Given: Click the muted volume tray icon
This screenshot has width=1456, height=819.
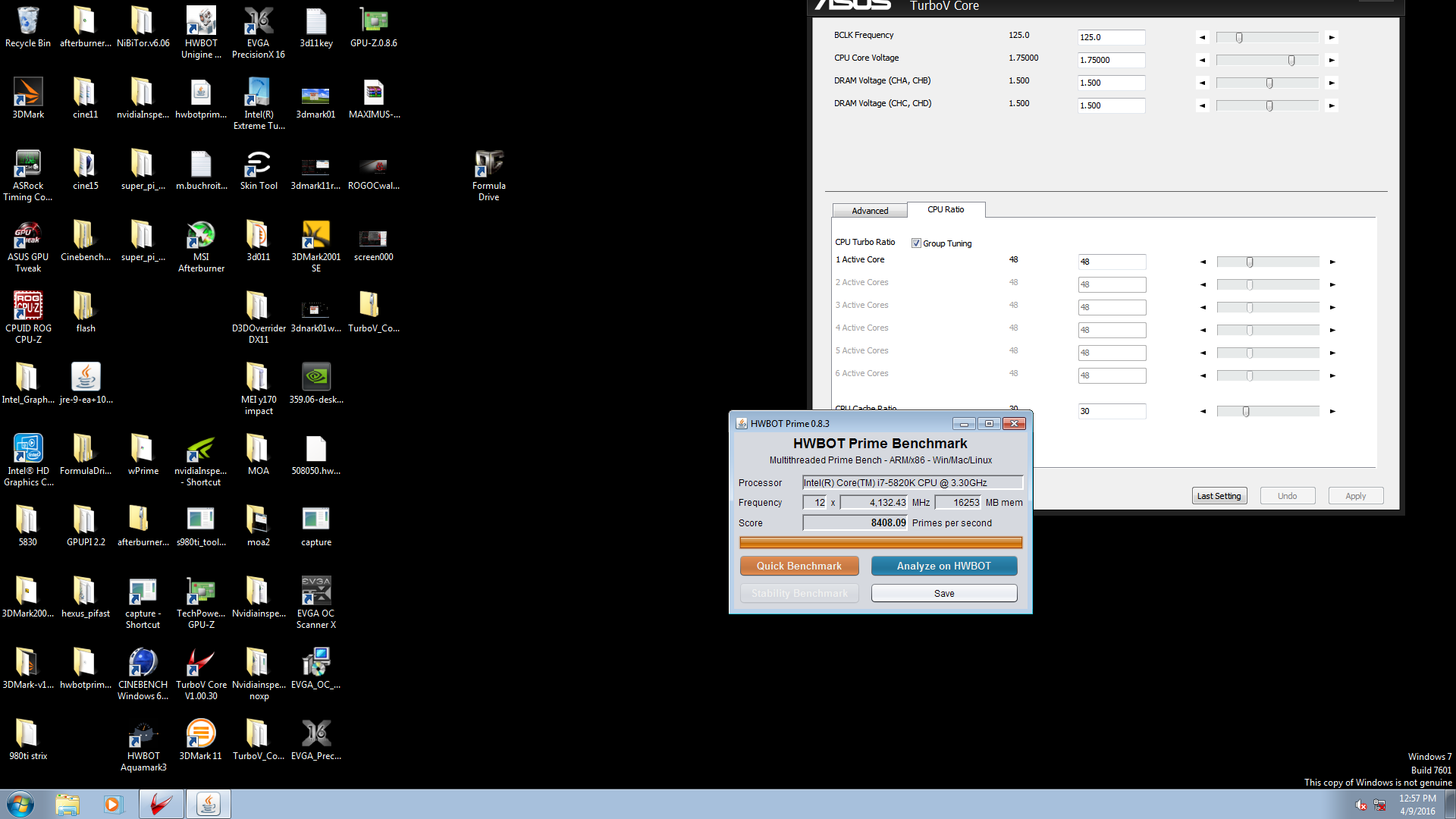Looking at the screenshot, I should [x=1361, y=805].
